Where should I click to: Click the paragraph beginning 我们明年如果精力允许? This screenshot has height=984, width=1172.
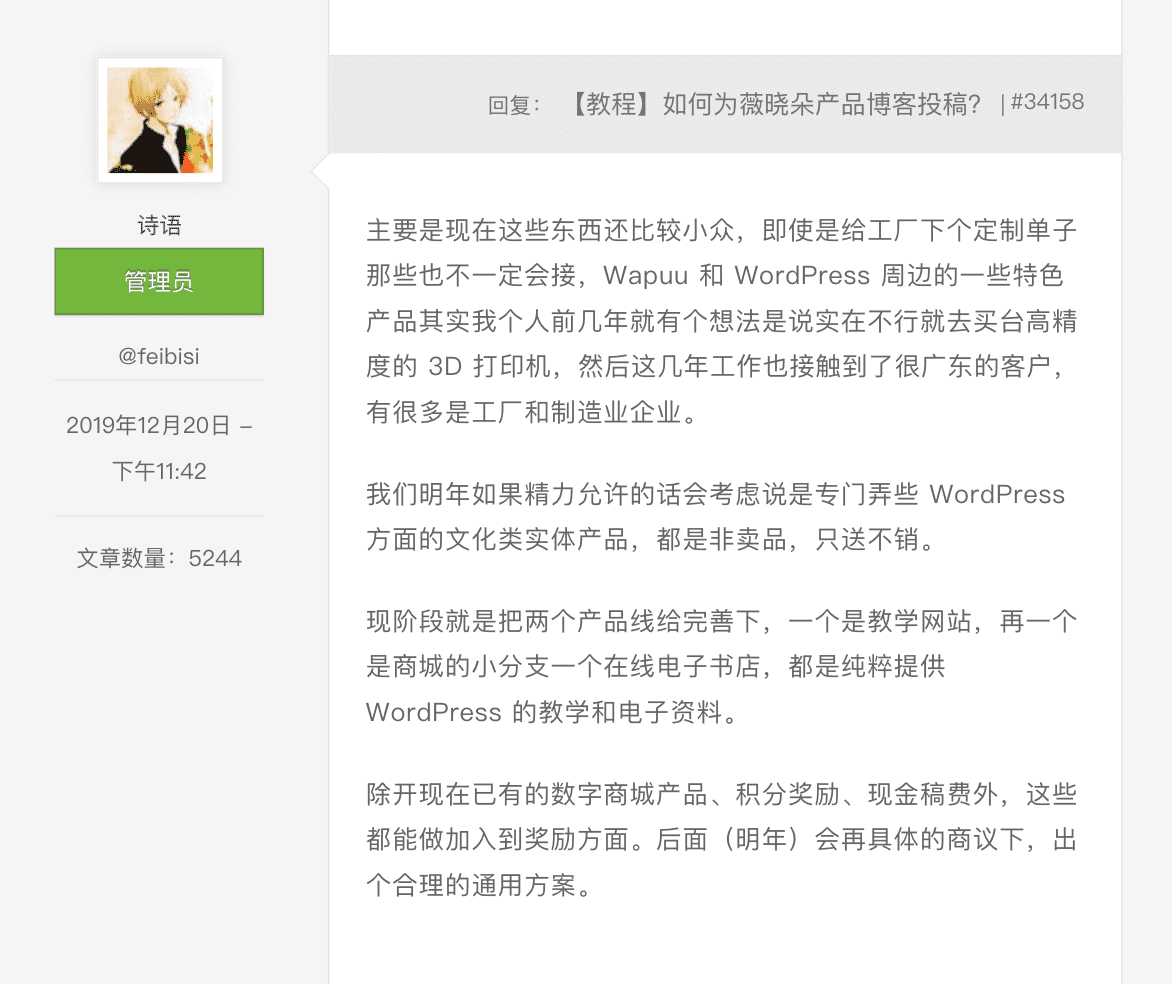[715, 517]
